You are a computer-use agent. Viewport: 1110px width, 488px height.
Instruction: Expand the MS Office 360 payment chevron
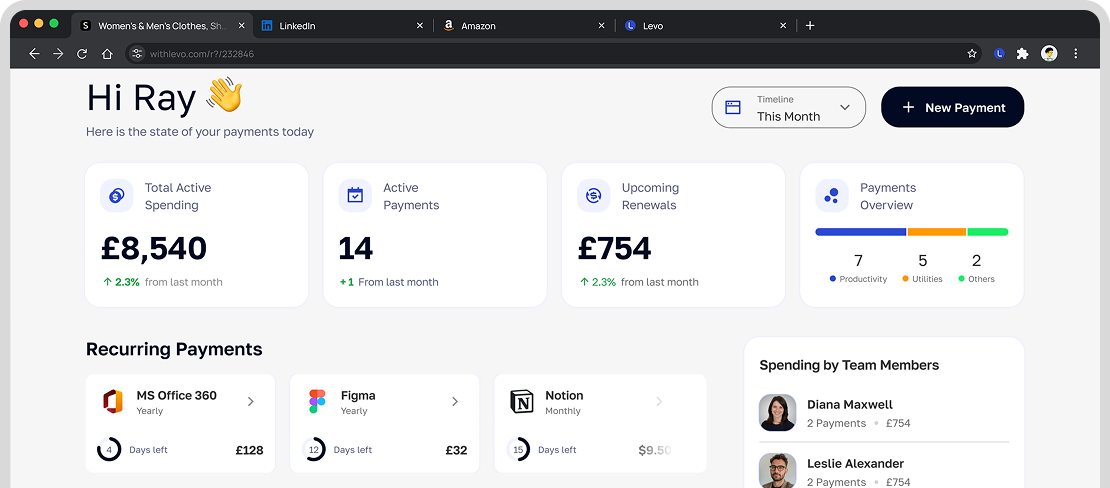(x=251, y=402)
